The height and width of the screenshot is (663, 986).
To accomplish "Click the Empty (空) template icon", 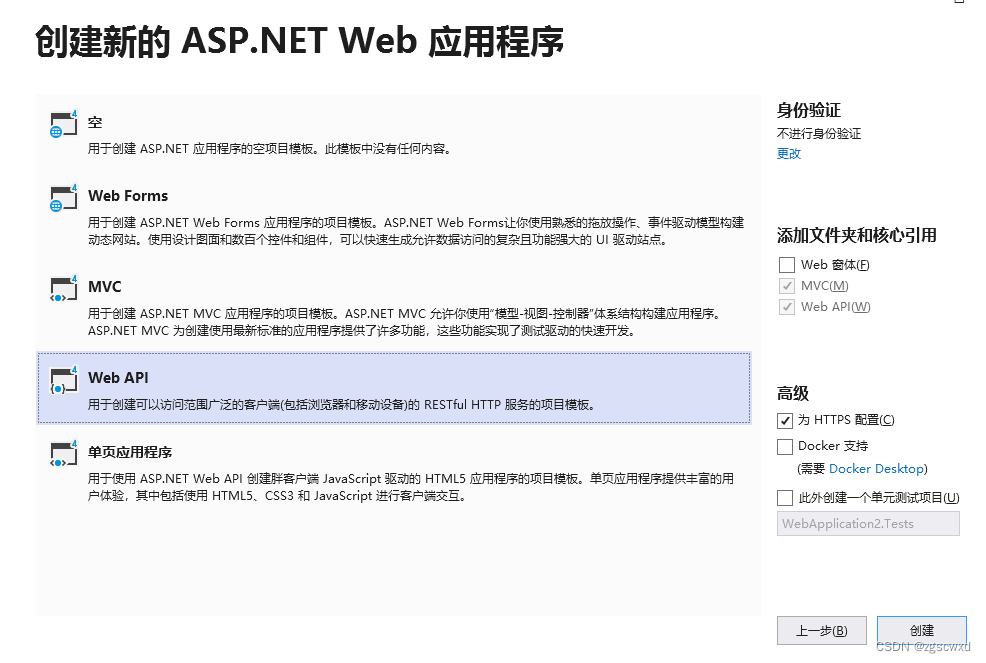I will click(63, 124).
